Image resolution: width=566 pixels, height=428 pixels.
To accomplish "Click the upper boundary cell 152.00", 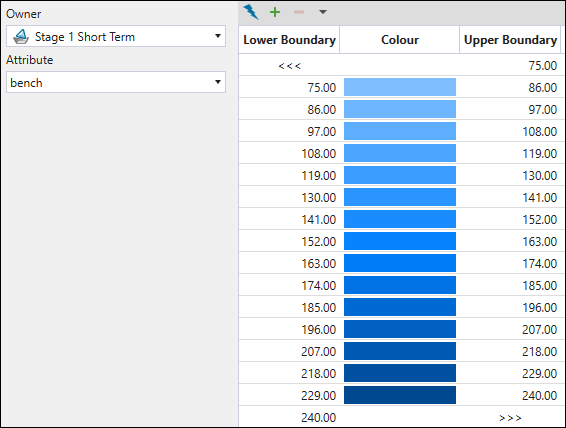I will click(x=510, y=219).
